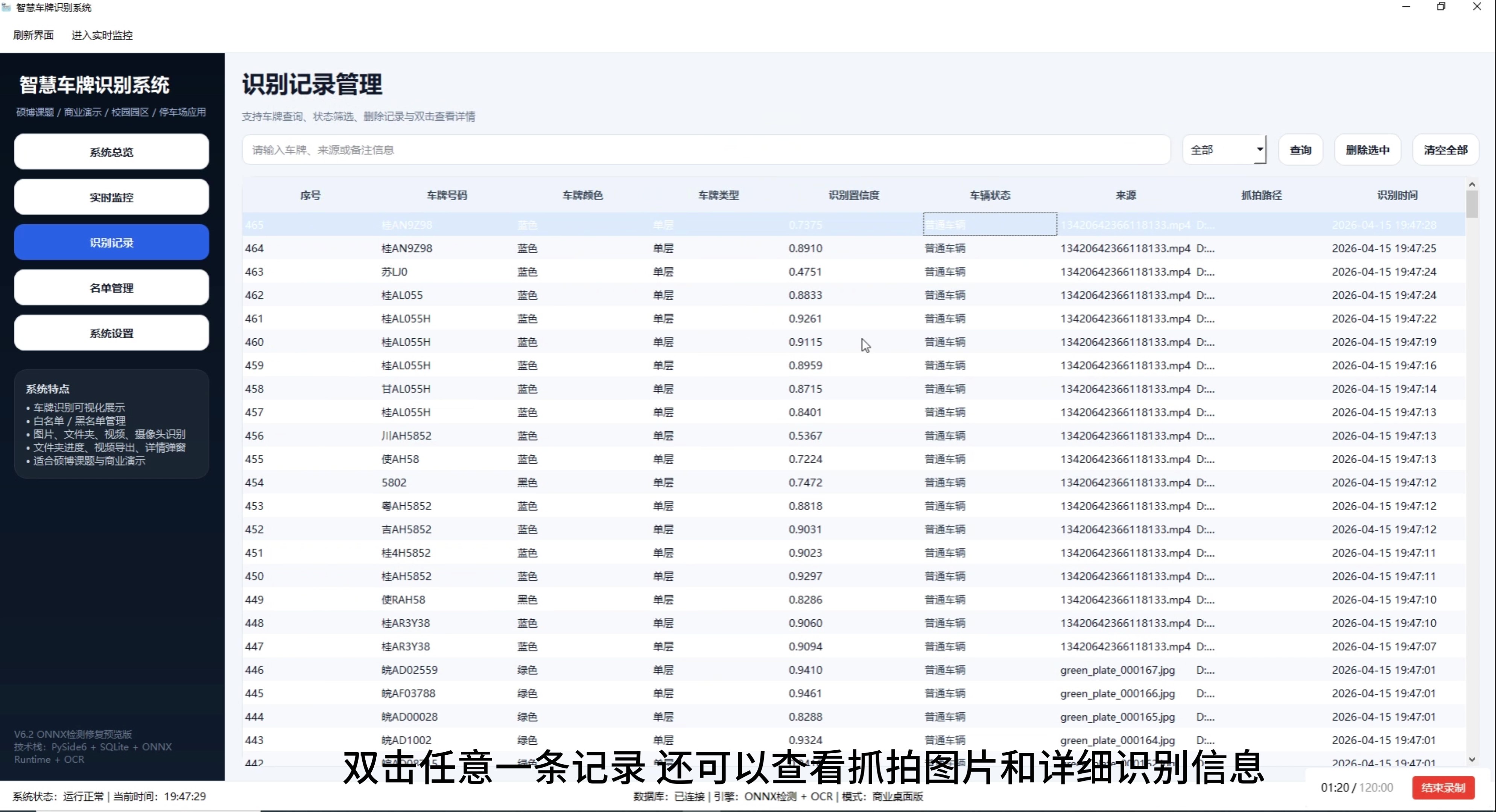Click the 车辆状态 column header
1496x812 pixels.
click(990, 195)
